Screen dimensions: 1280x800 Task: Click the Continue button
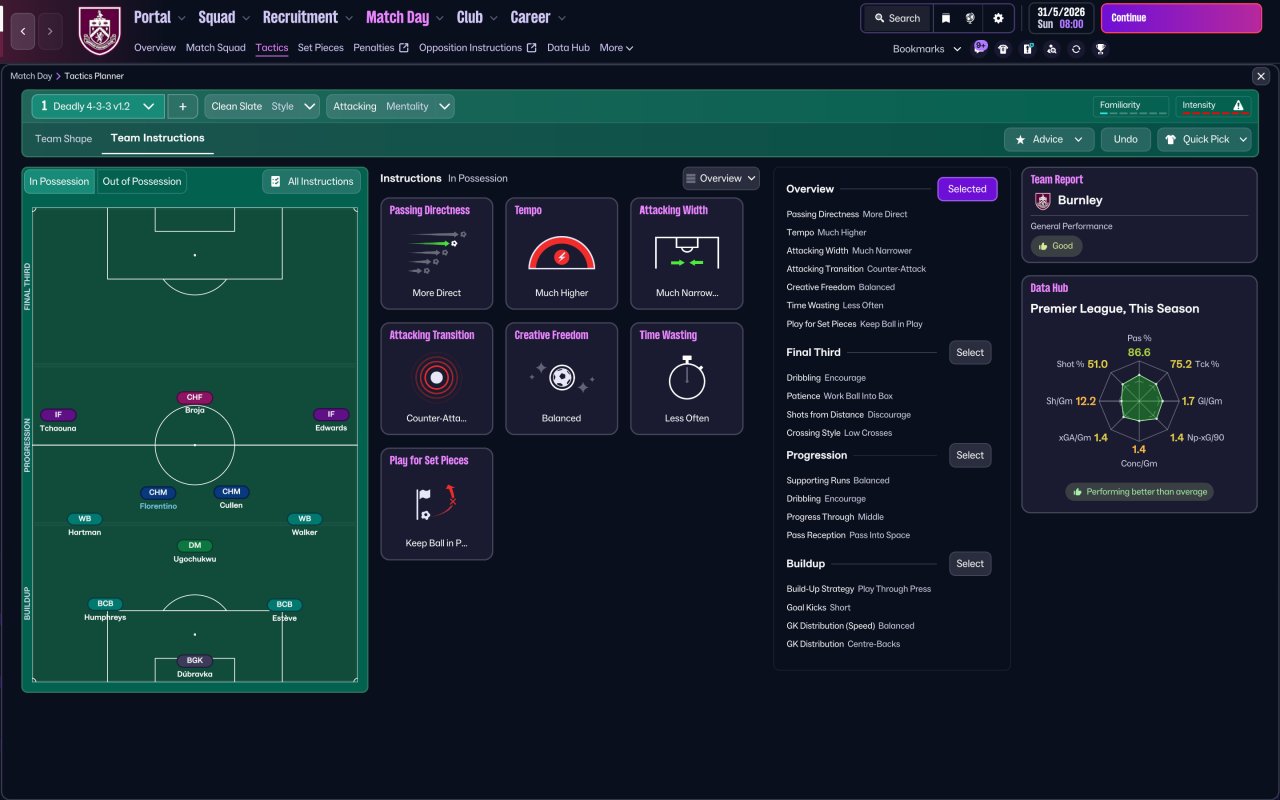(x=1181, y=18)
